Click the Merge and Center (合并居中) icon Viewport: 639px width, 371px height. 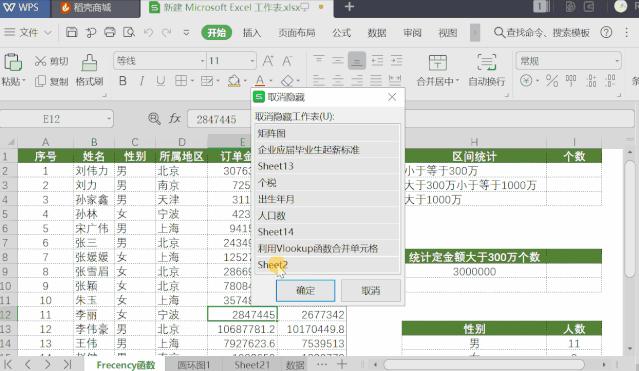click(438, 62)
